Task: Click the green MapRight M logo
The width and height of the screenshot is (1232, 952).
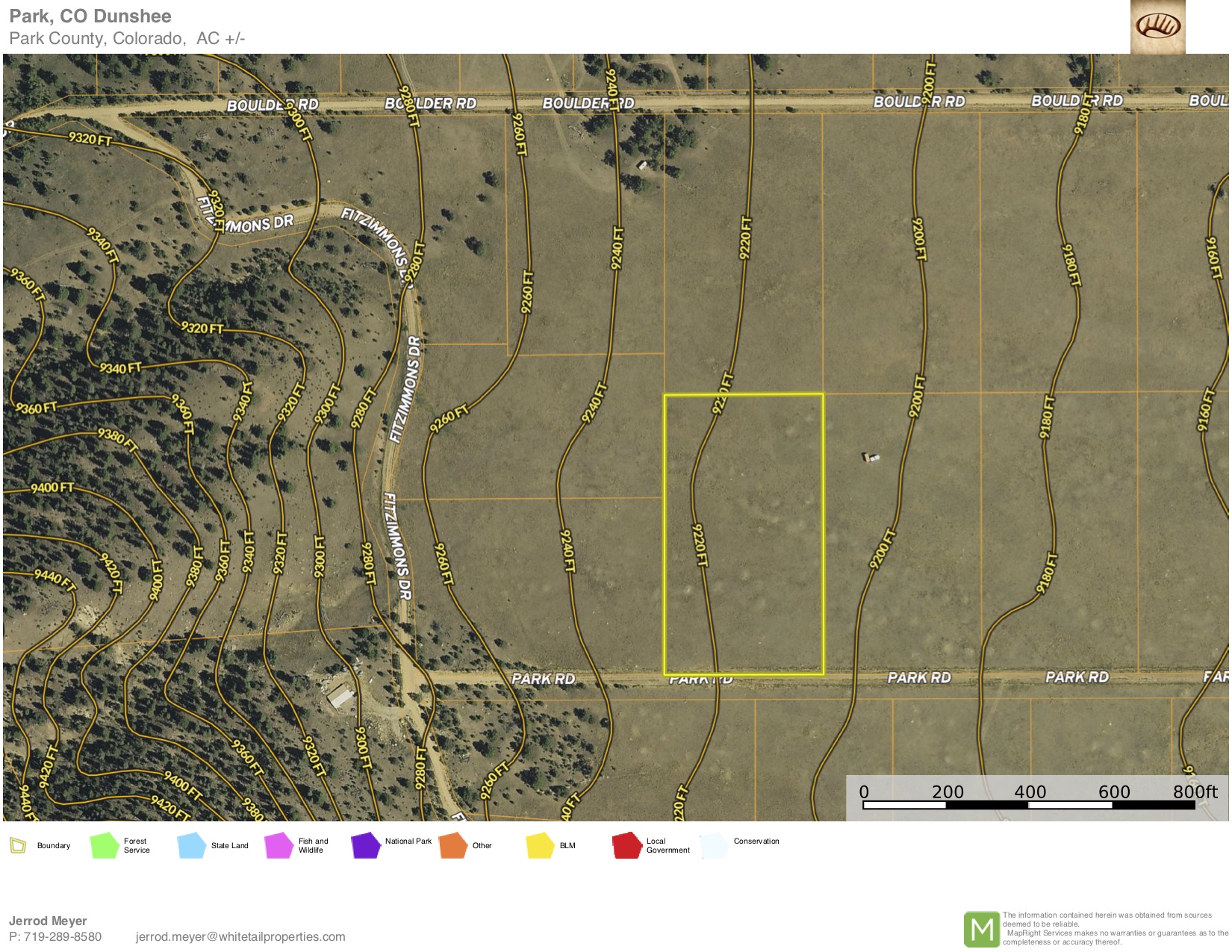Action: click(x=981, y=929)
